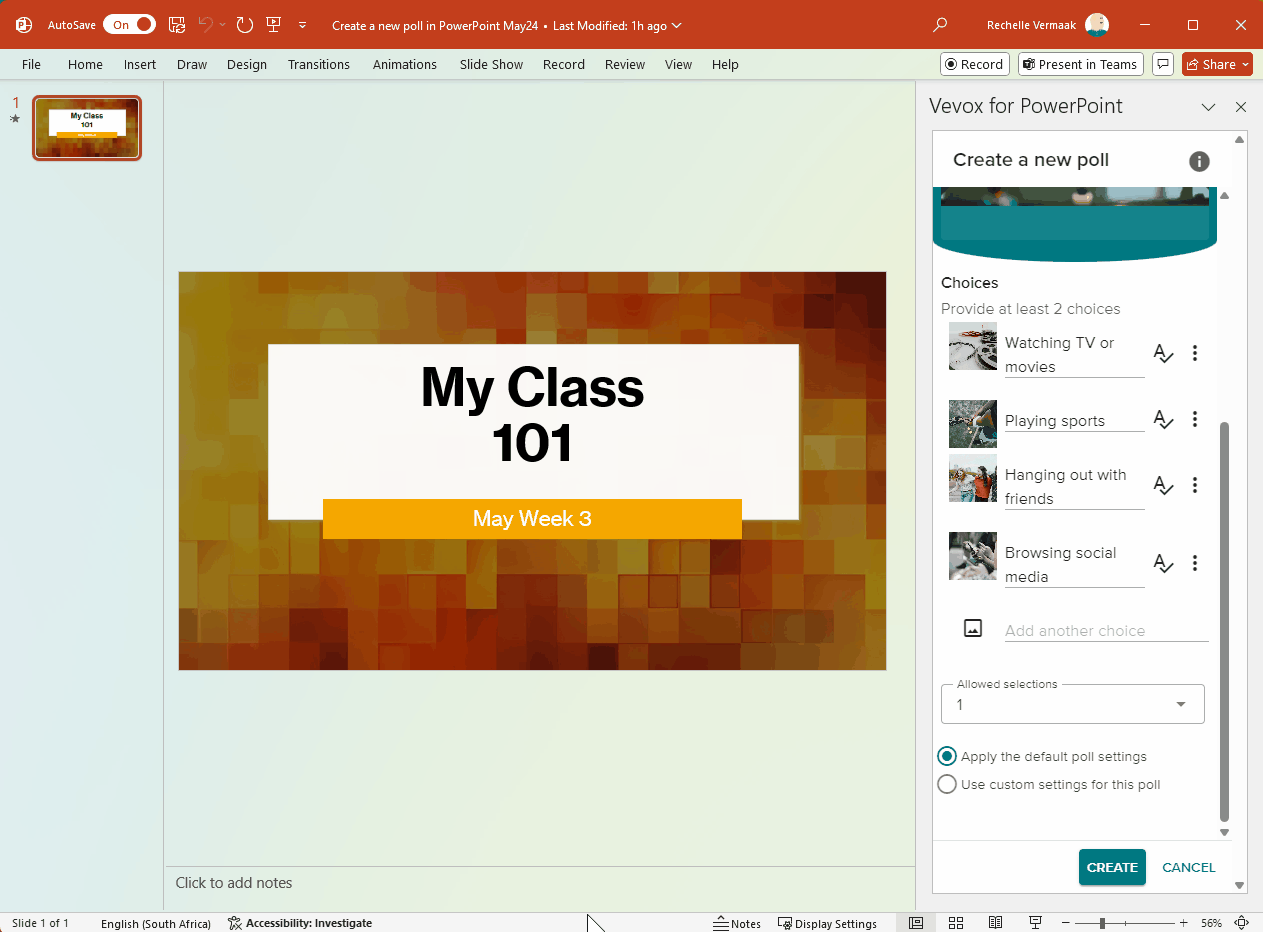Open the Review ribbon tab
Screen dimensions: 1263x932
624,63
